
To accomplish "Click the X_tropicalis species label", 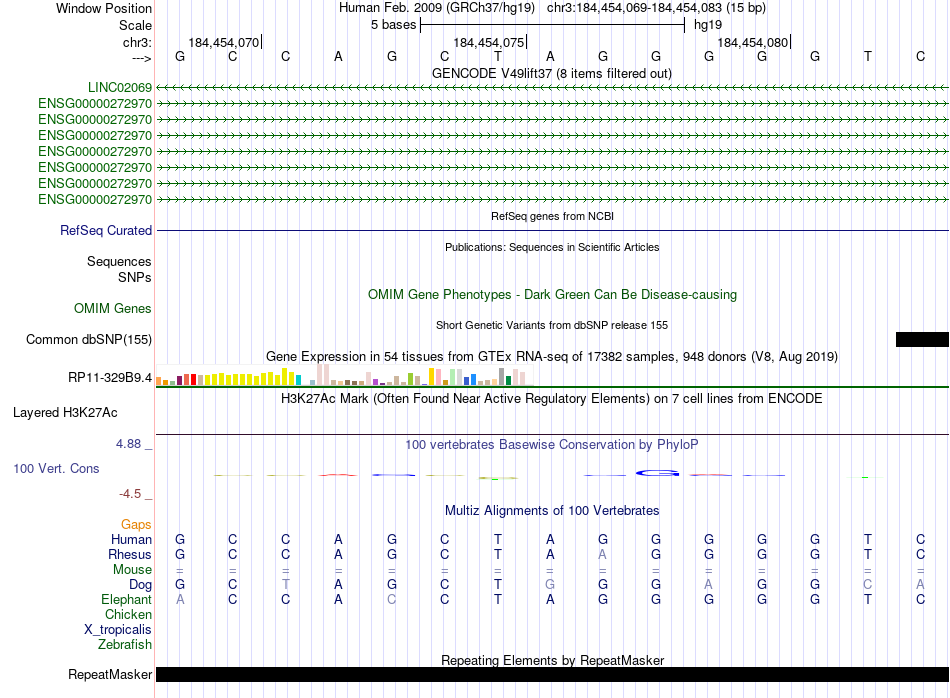I will click(118, 630).
